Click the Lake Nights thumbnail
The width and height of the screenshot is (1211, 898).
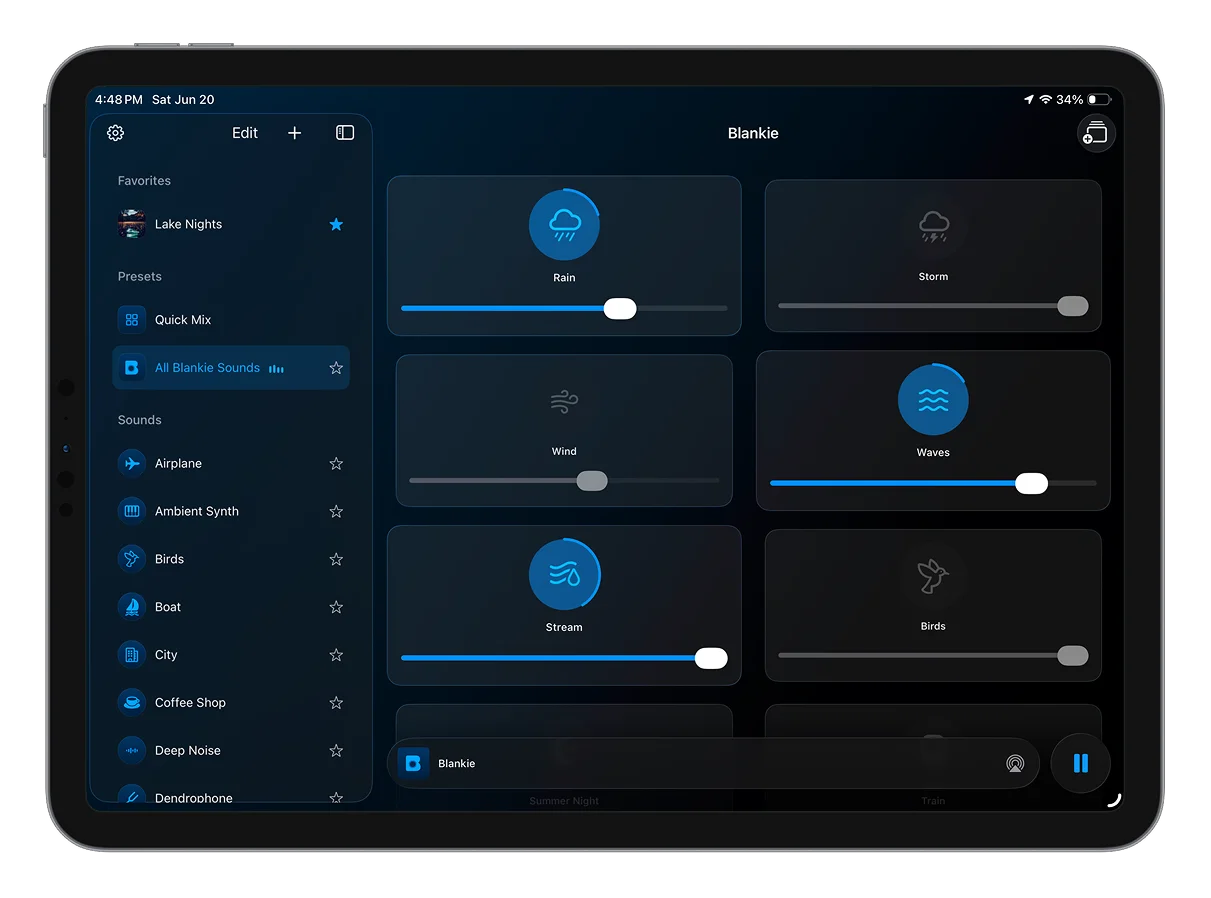click(x=131, y=224)
